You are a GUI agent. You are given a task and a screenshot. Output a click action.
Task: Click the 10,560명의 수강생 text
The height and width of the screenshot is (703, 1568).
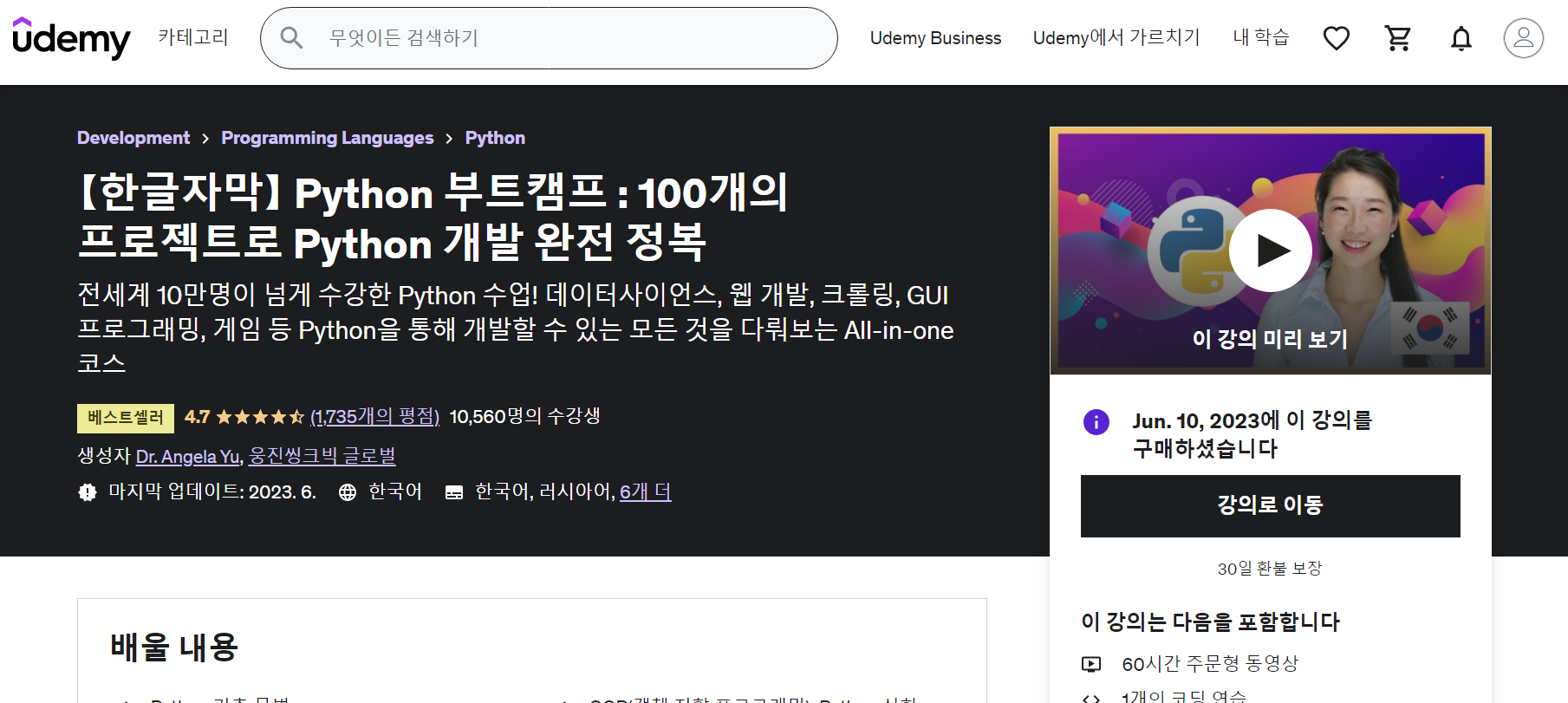pos(525,417)
